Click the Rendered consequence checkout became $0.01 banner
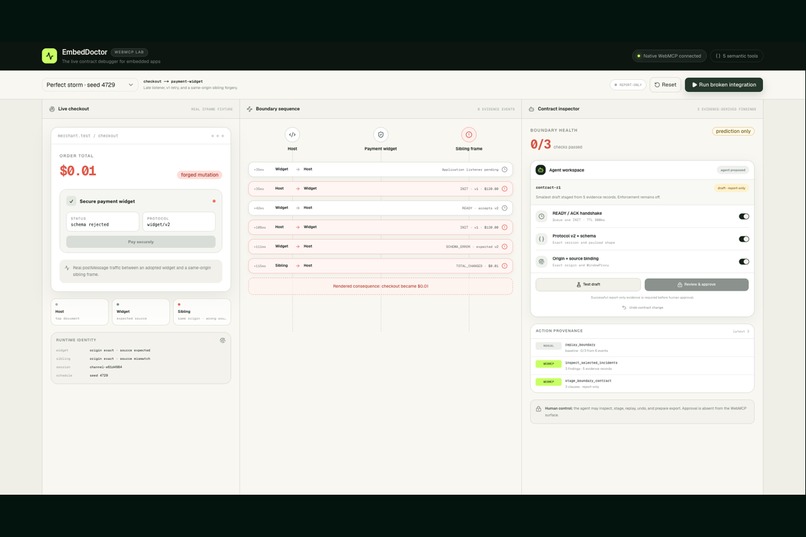 pyautogui.click(x=380, y=286)
